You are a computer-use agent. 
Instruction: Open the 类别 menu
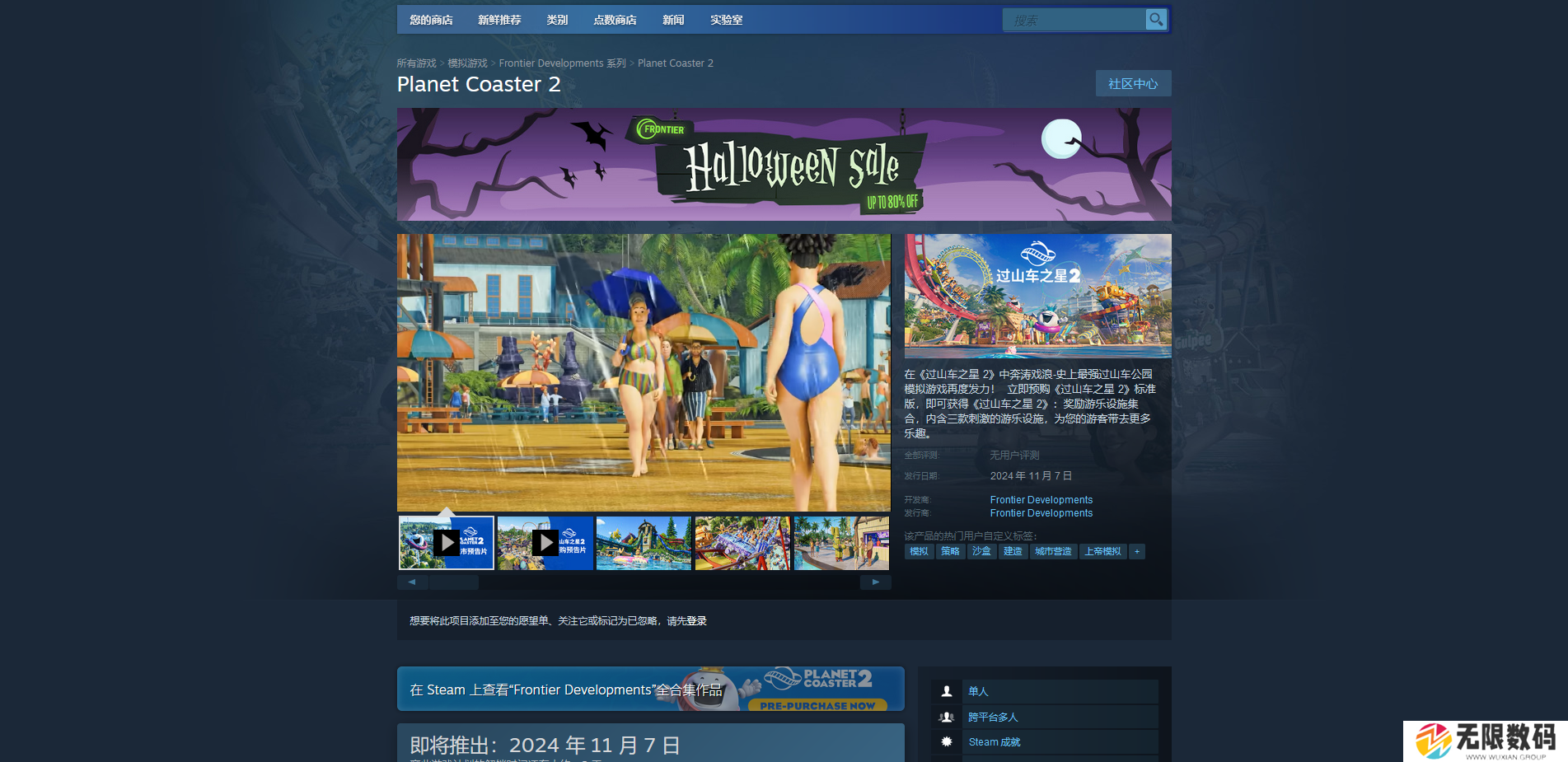pyautogui.click(x=557, y=20)
